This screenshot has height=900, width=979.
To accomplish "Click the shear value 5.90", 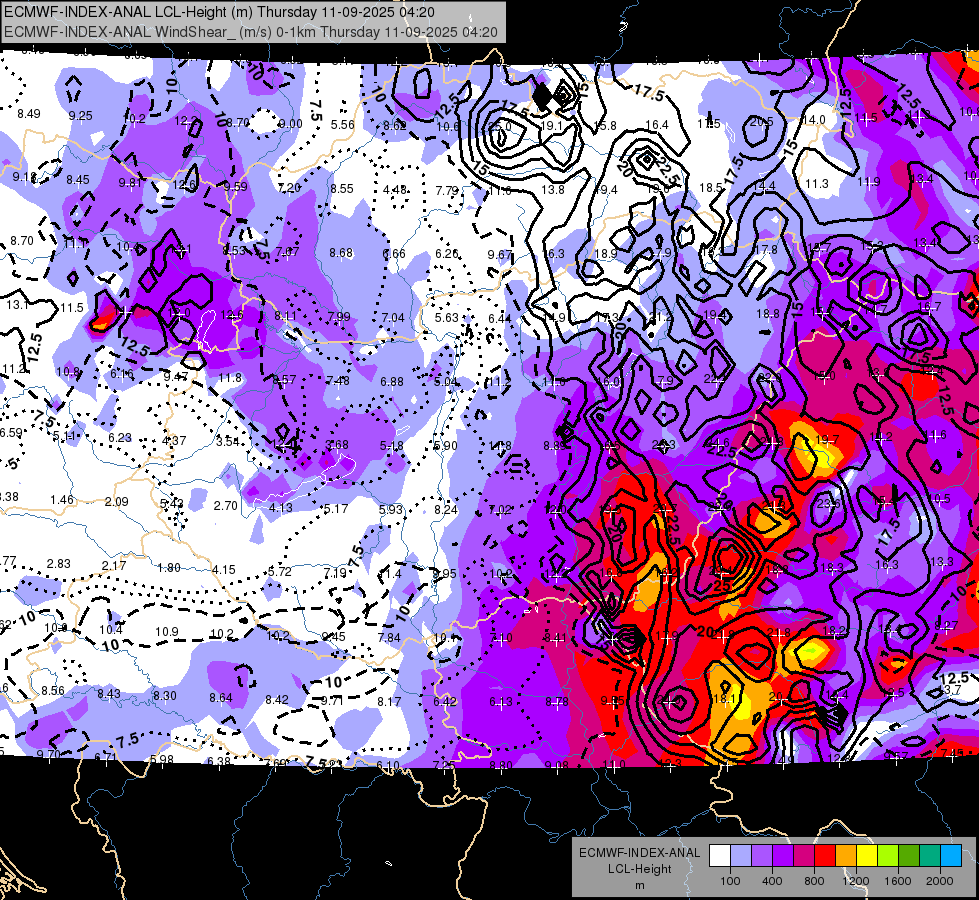I will click(x=445, y=446).
